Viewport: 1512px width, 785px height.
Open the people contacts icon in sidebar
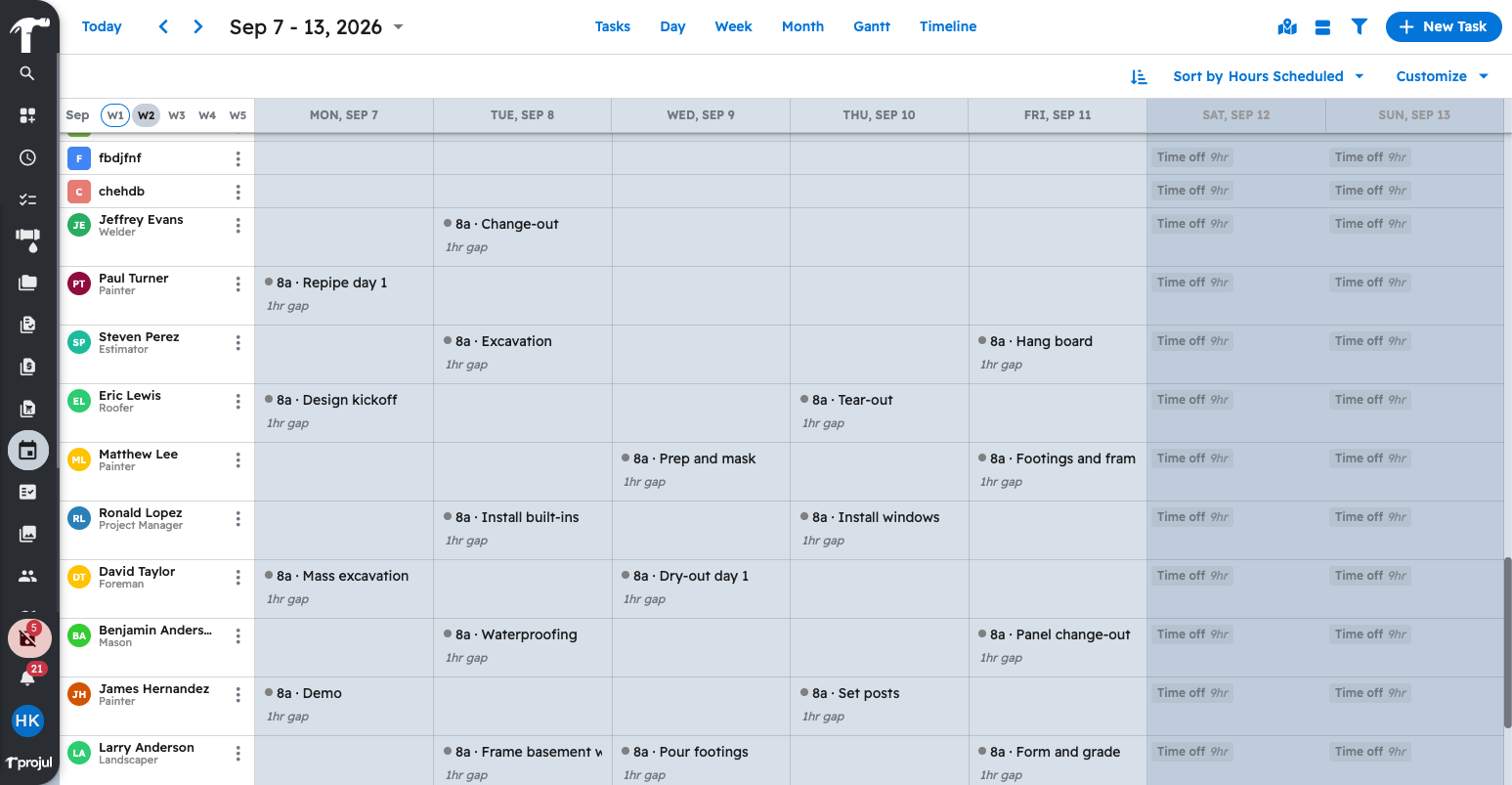27,576
